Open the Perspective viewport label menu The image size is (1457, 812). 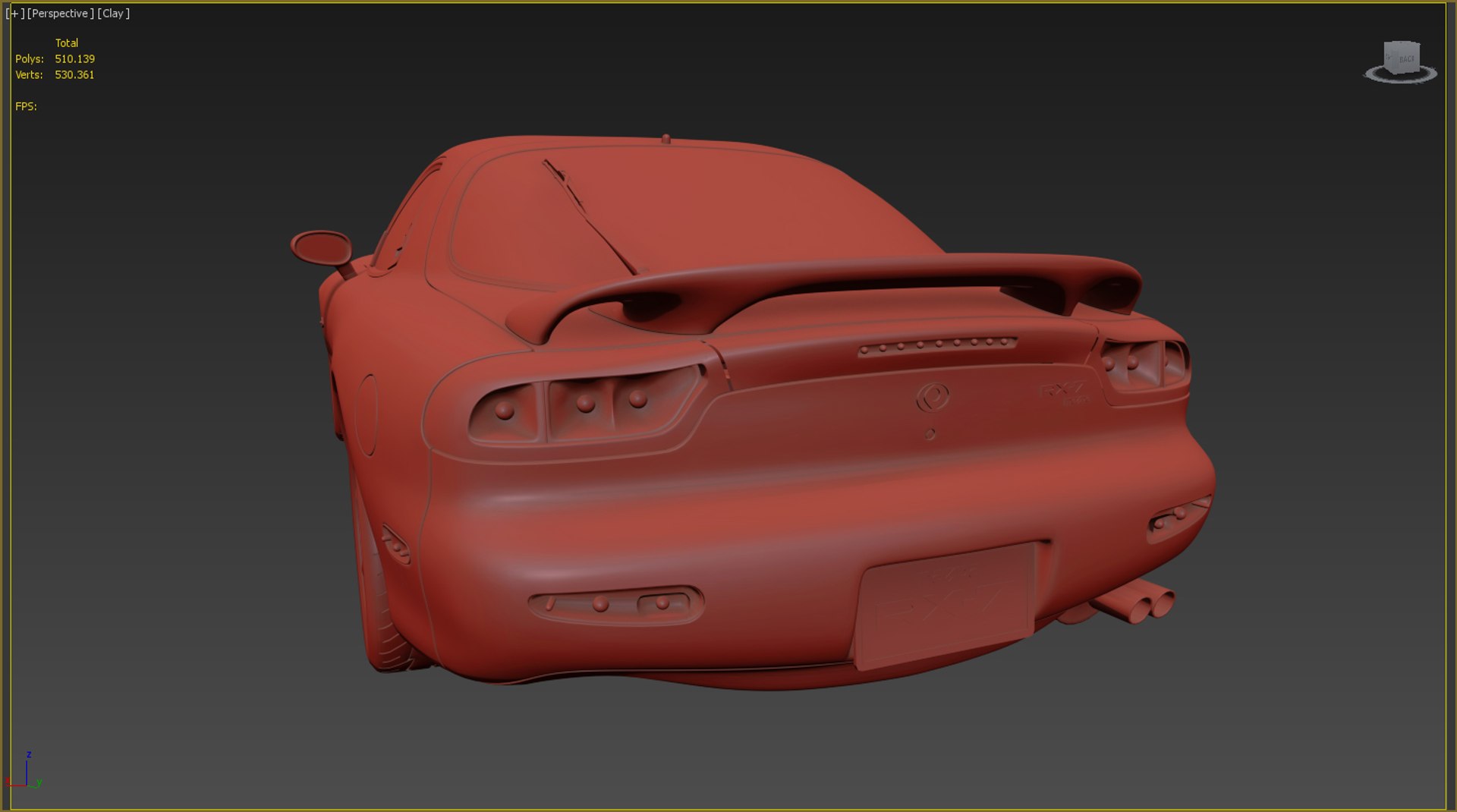point(61,14)
